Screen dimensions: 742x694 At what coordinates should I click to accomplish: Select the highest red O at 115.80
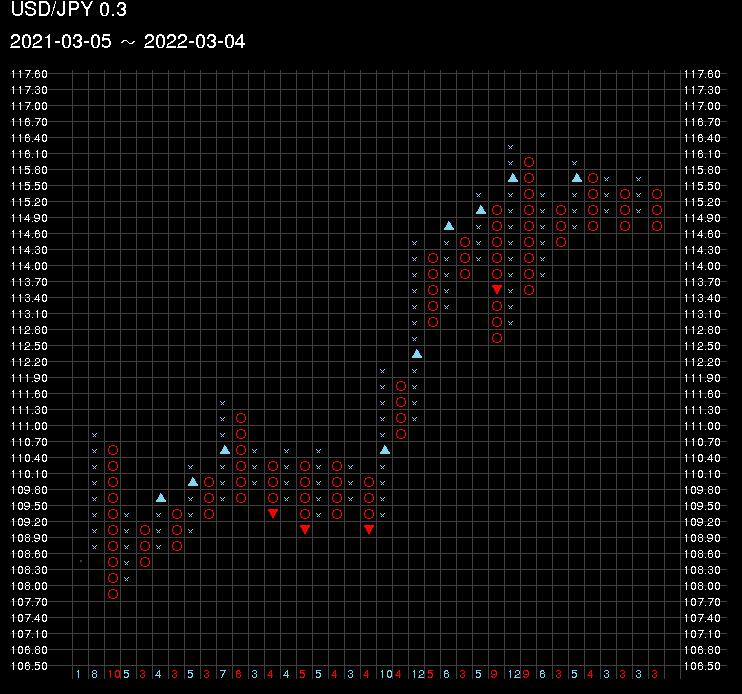tap(529, 161)
